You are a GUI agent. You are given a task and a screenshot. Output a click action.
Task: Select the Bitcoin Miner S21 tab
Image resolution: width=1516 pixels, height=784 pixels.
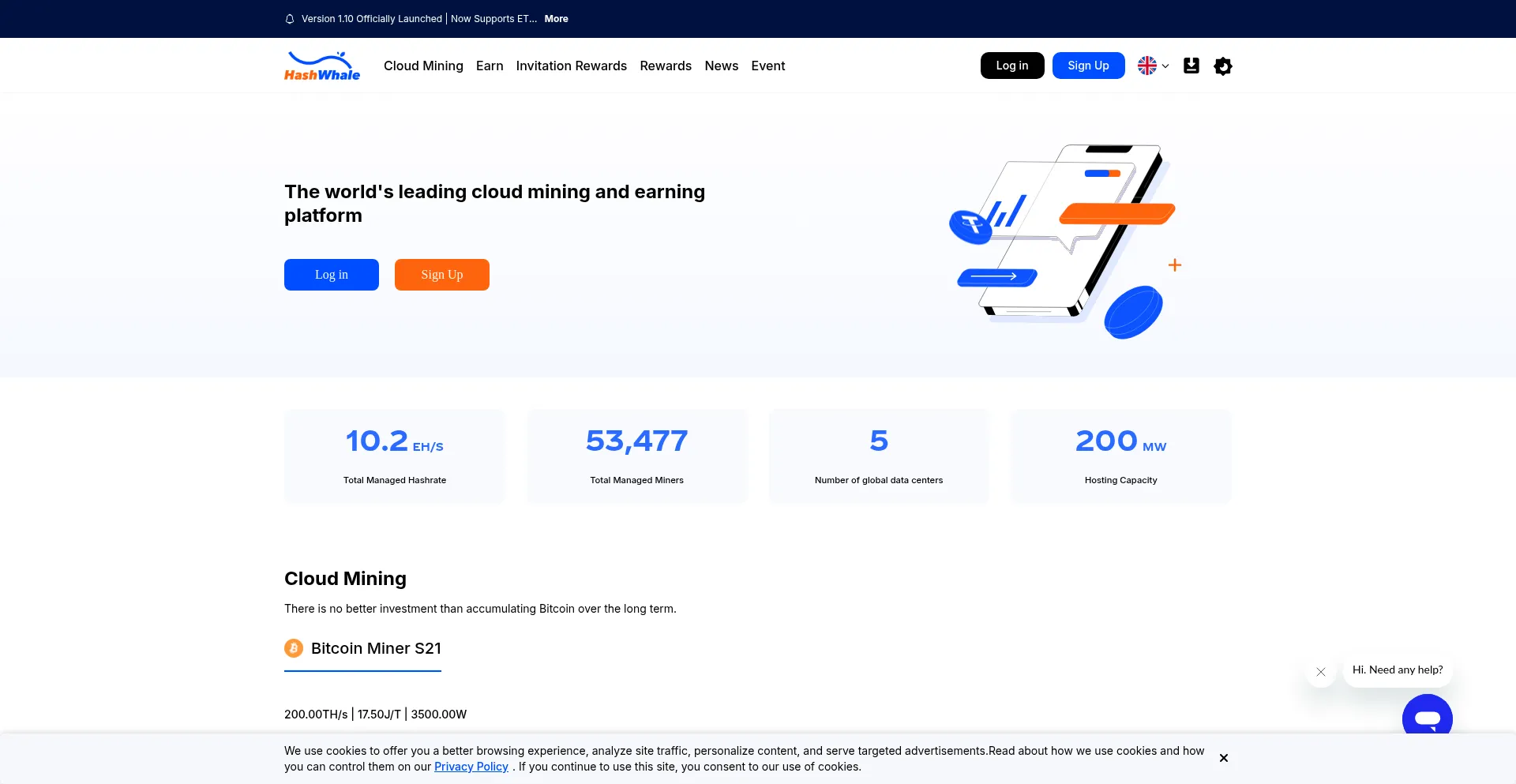[362, 650]
